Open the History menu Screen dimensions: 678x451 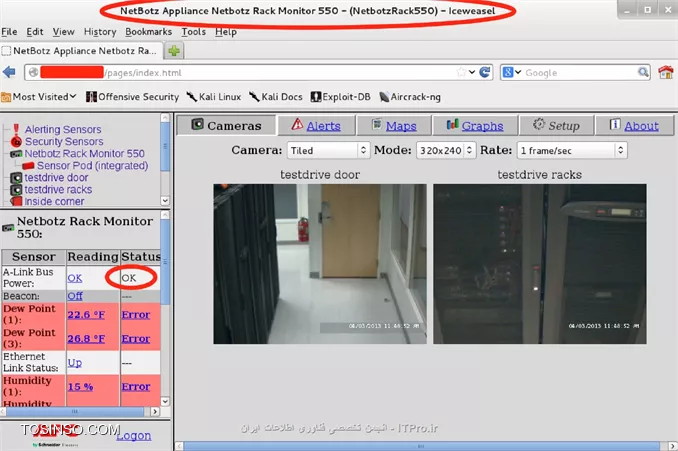[x=100, y=32]
